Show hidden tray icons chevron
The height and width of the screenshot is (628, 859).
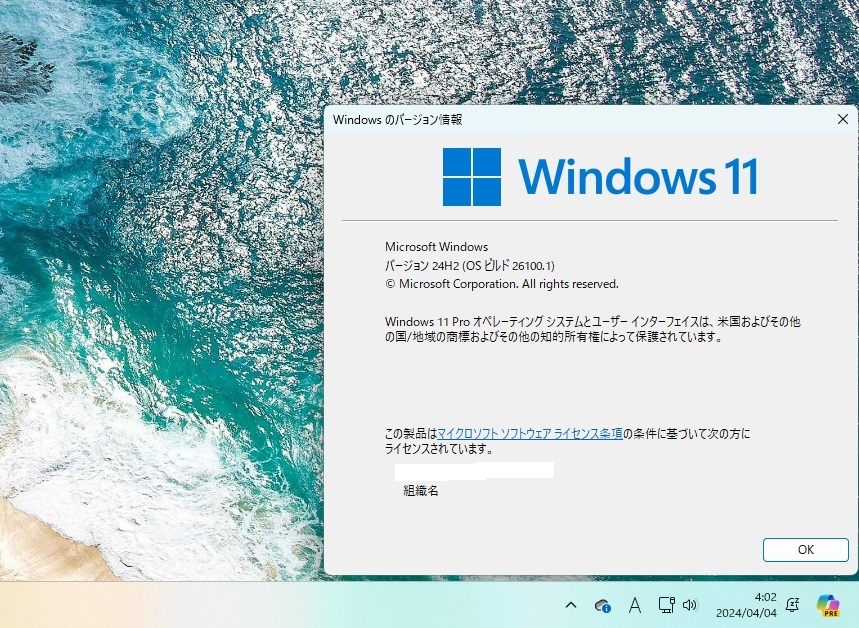[570, 606]
